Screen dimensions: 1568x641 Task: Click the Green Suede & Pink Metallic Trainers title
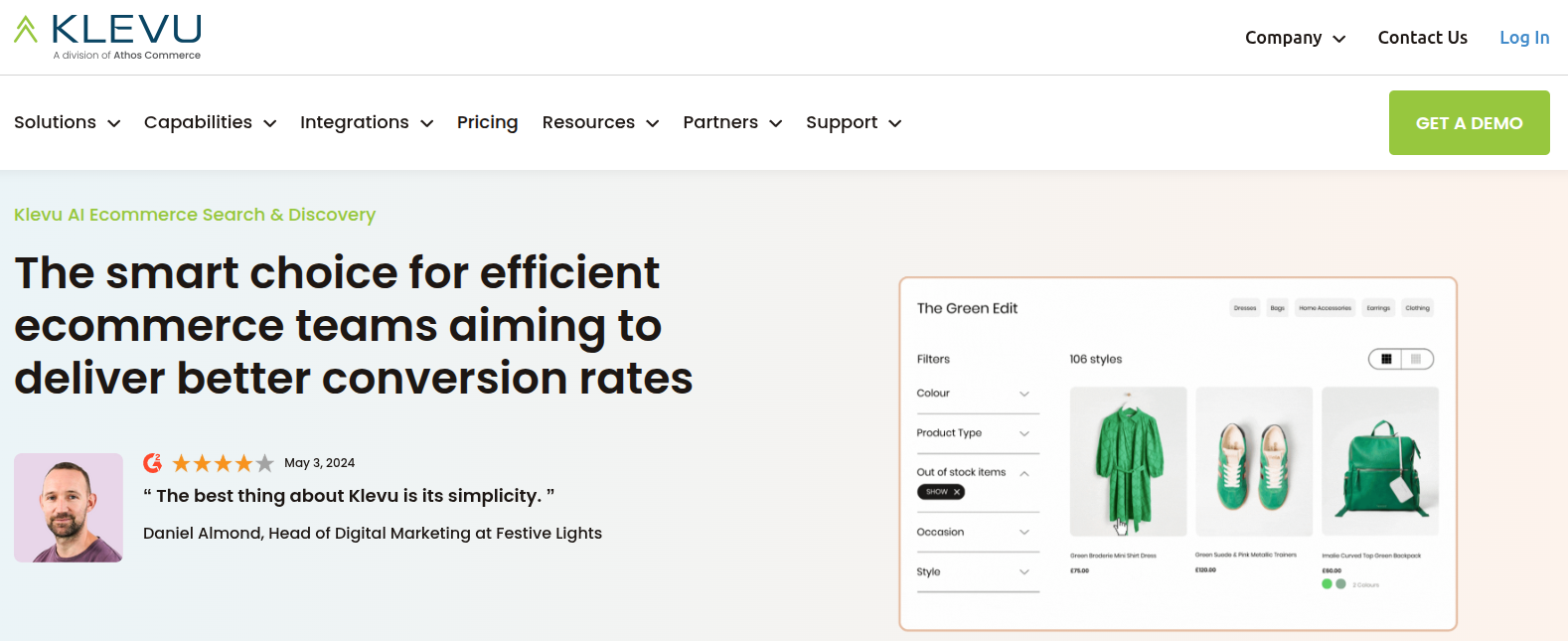(1246, 555)
